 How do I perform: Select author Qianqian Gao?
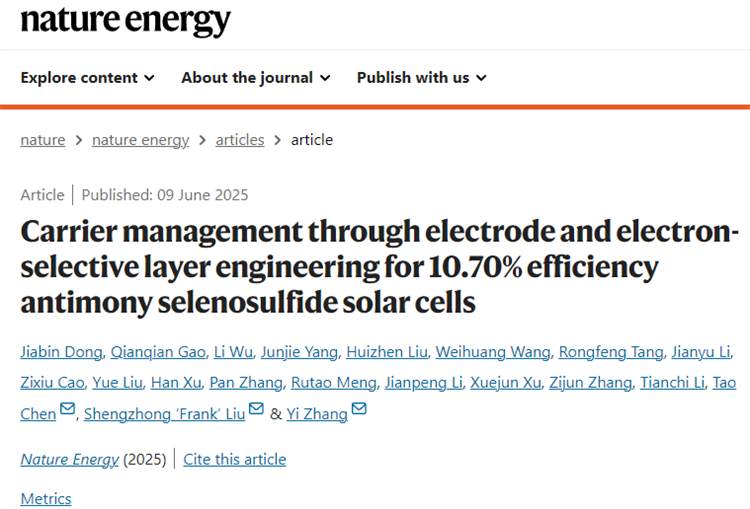click(158, 352)
